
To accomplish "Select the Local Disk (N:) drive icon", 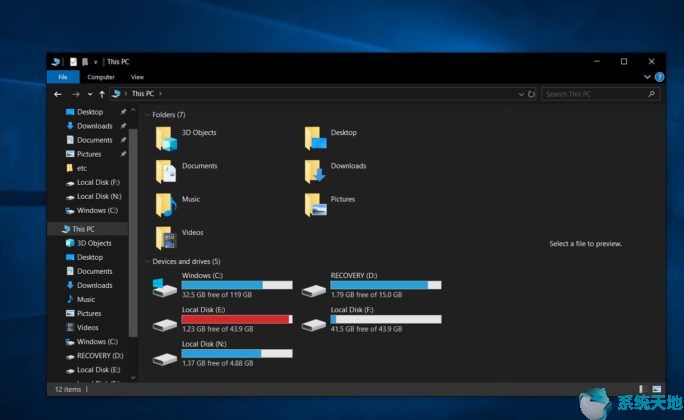I will [164, 359].
